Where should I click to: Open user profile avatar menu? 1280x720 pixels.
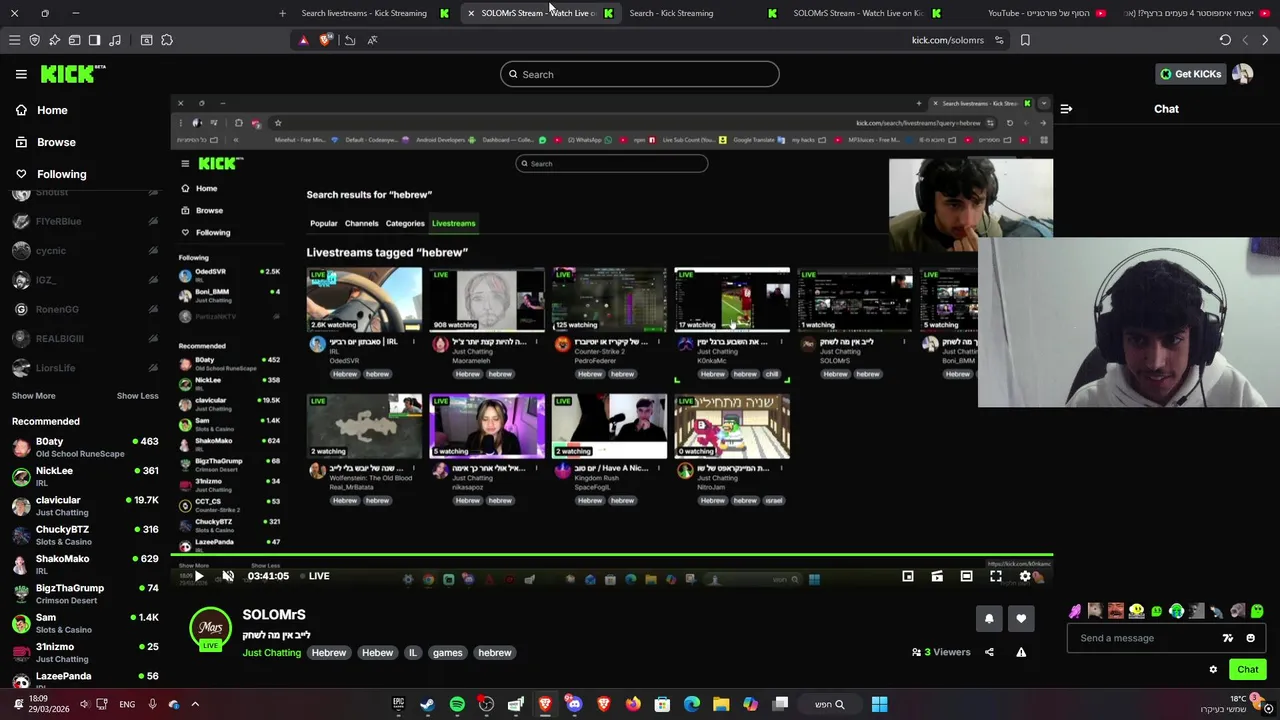click(x=1242, y=74)
